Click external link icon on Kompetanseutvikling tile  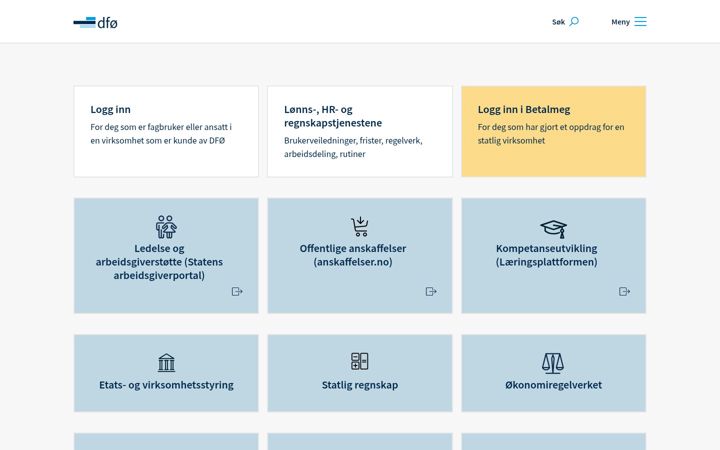624,292
